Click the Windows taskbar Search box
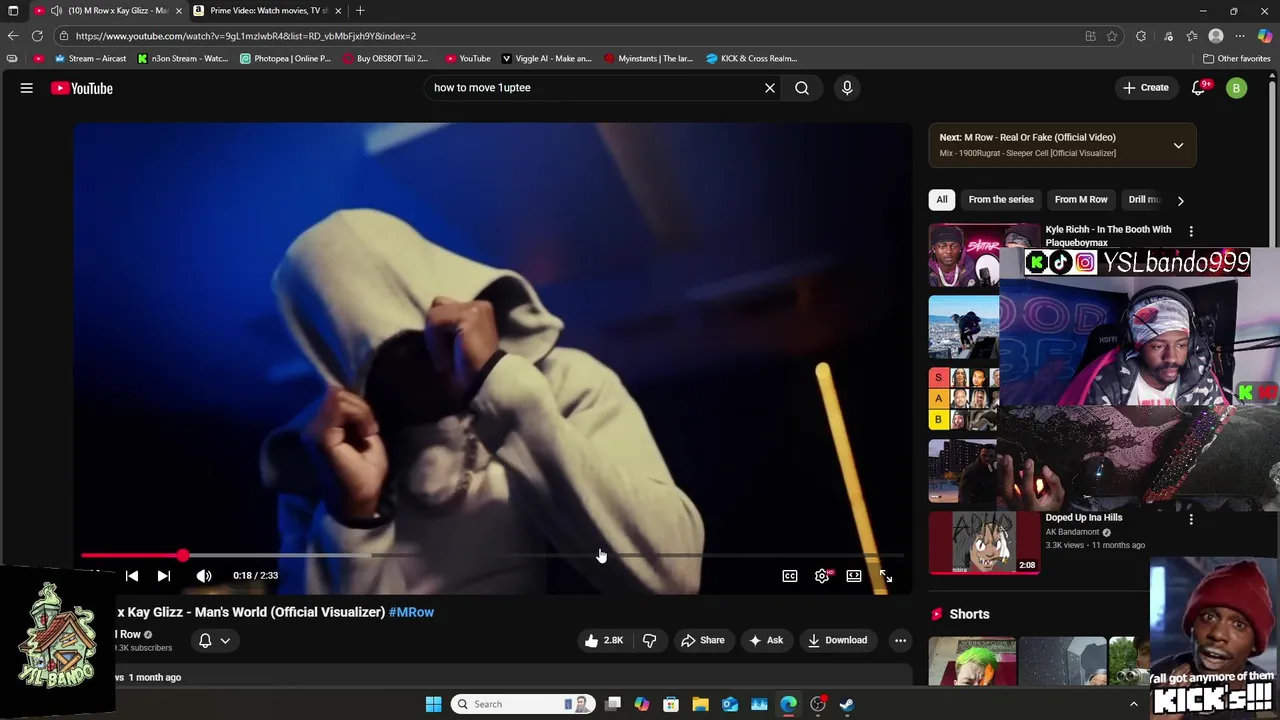Viewport: 1280px width, 720px height. click(522, 704)
